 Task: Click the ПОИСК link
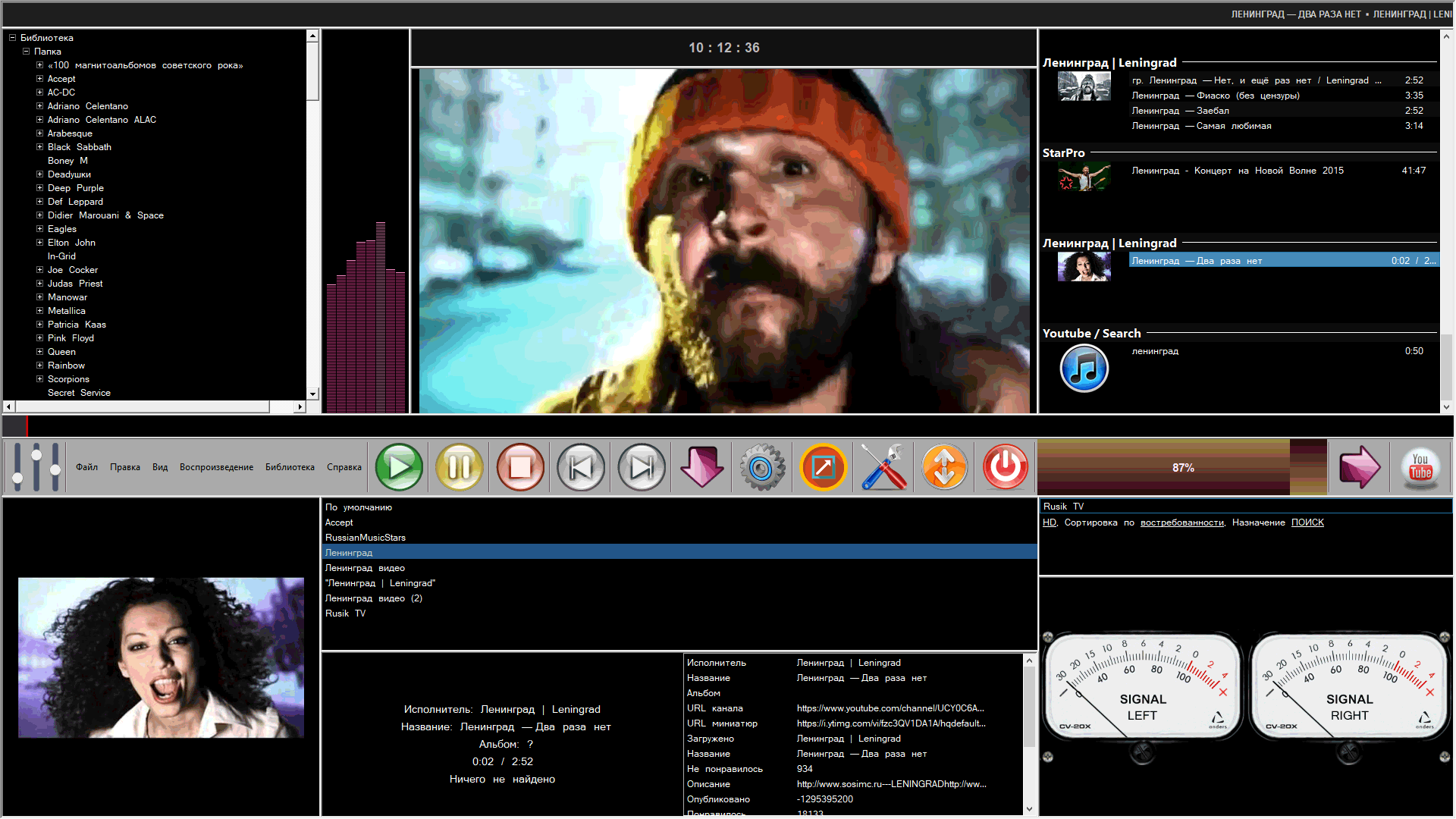point(1307,522)
